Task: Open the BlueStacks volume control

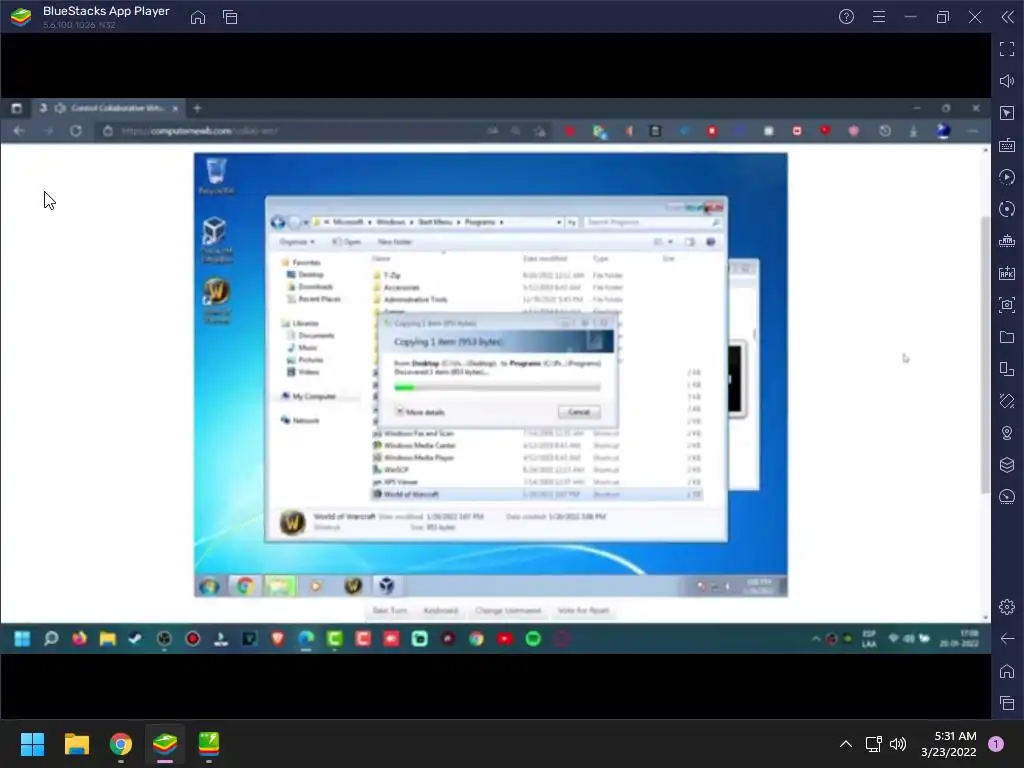Action: tap(1007, 81)
